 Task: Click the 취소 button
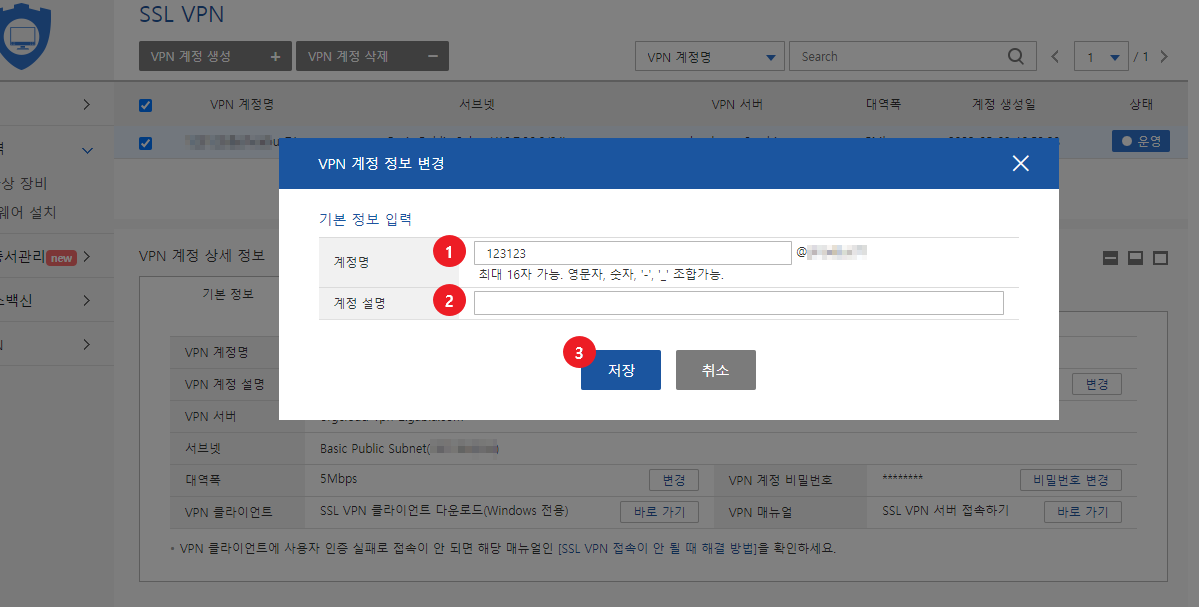tap(716, 370)
